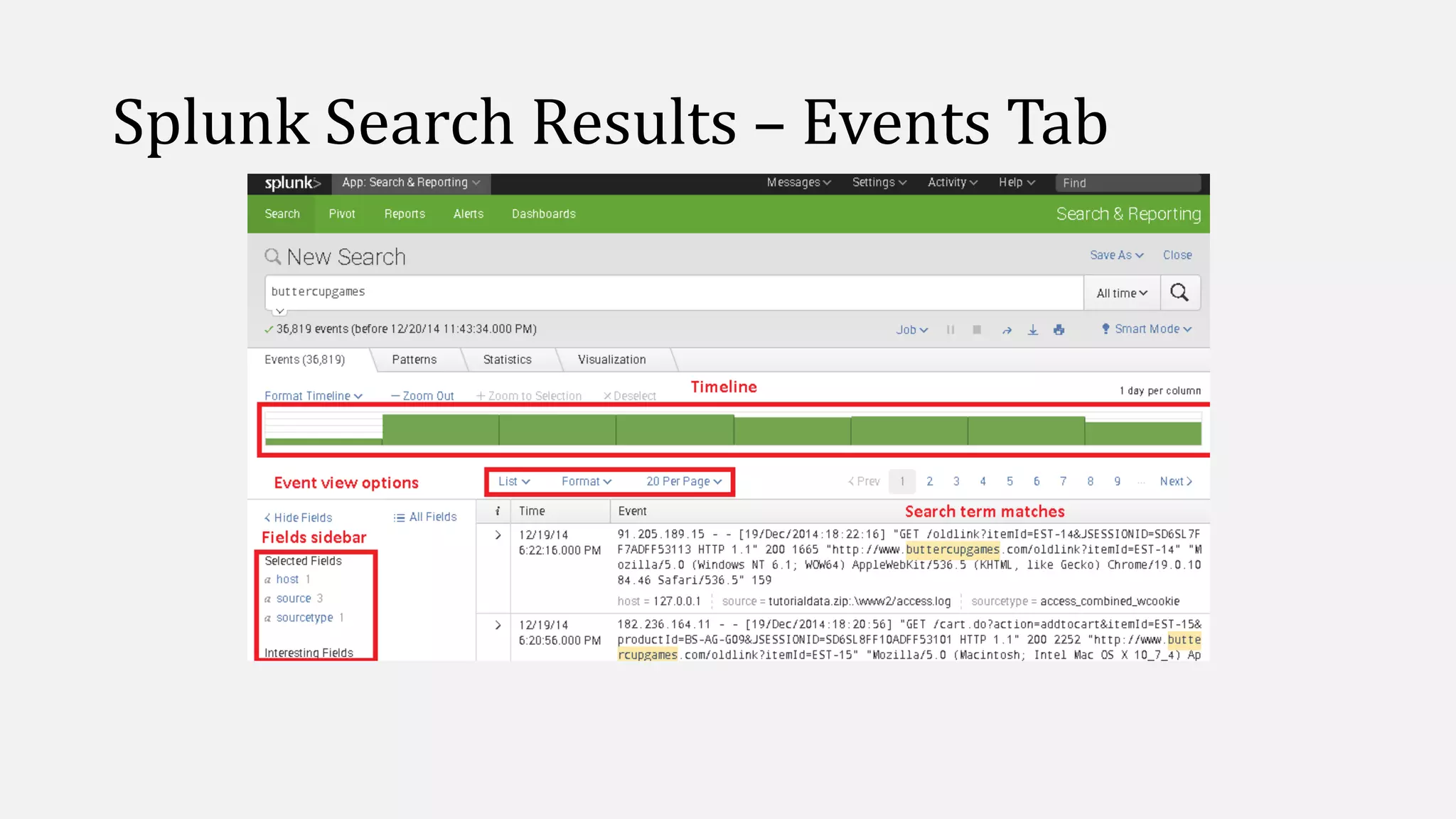Viewport: 1456px width, 819px height.
Task: Open the All time range picker
Action: pos(1122,293)
